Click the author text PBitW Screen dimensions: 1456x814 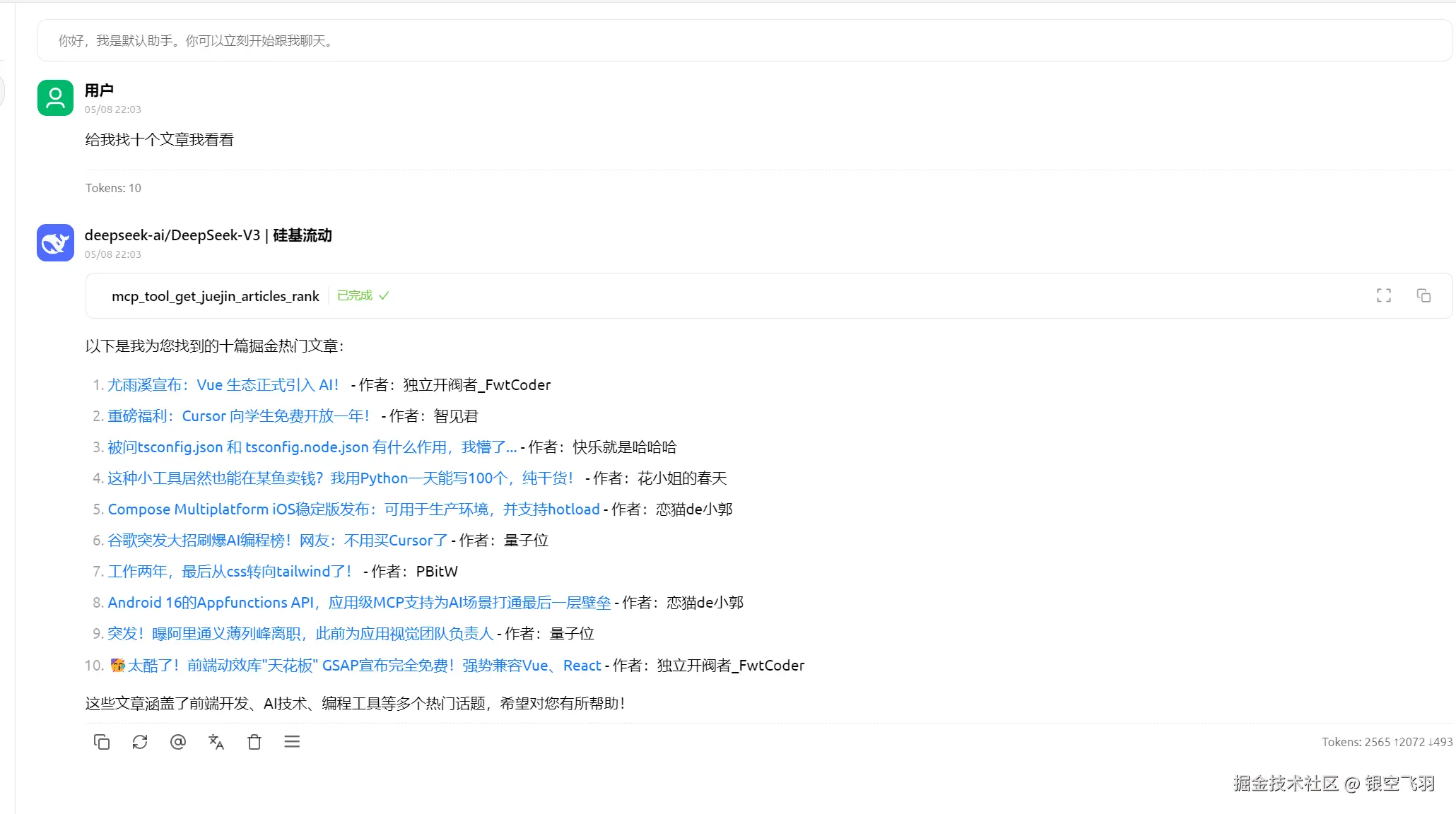coord(437,572)
